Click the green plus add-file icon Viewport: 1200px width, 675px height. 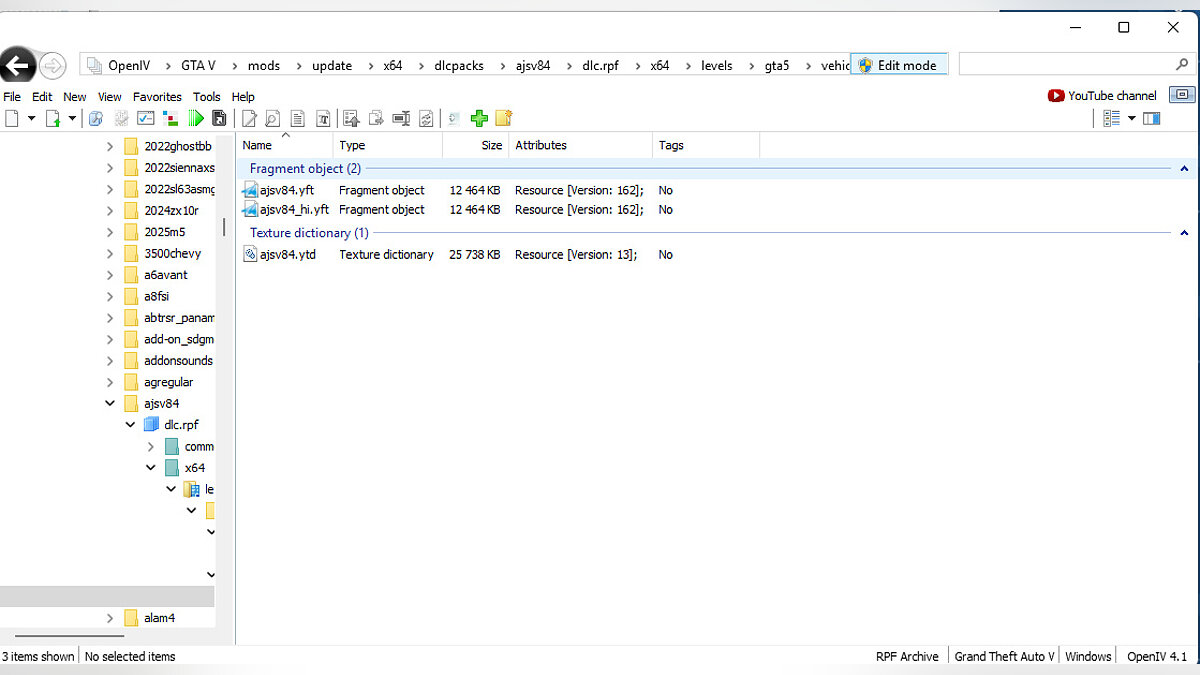[x=479, y=118]
